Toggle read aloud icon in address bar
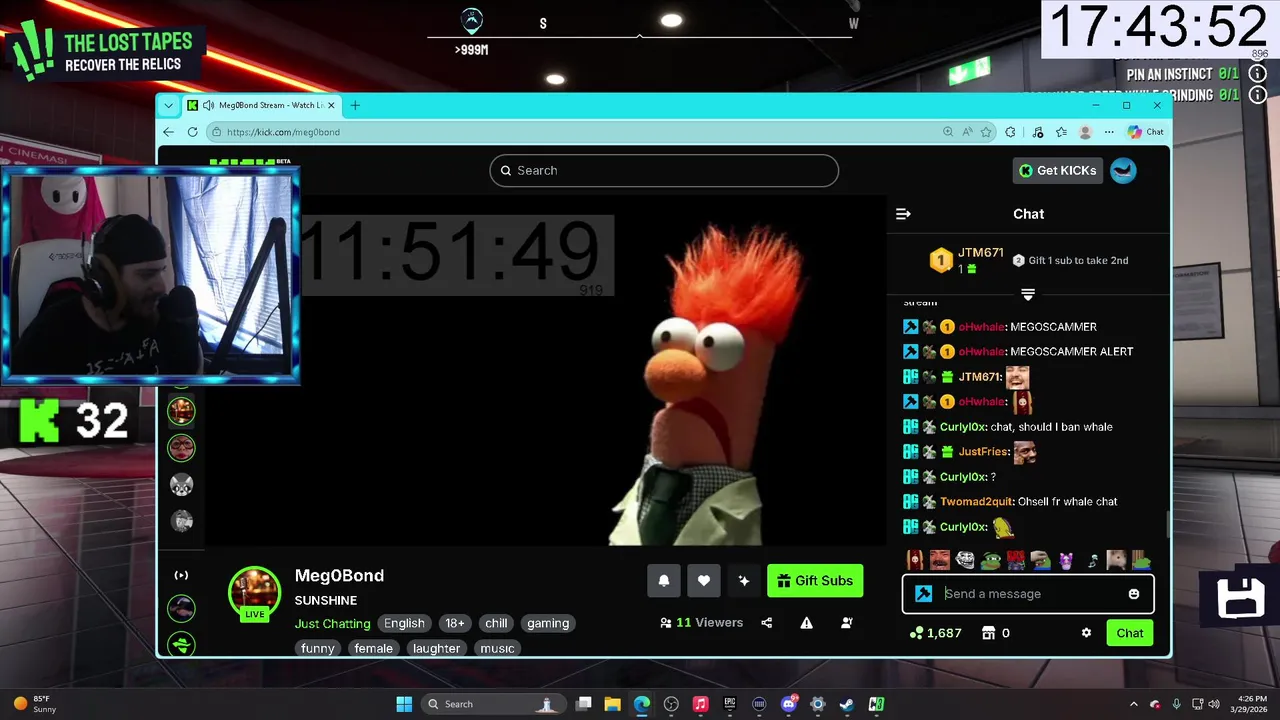This screenshot has height=720, width=1280. 967,132
